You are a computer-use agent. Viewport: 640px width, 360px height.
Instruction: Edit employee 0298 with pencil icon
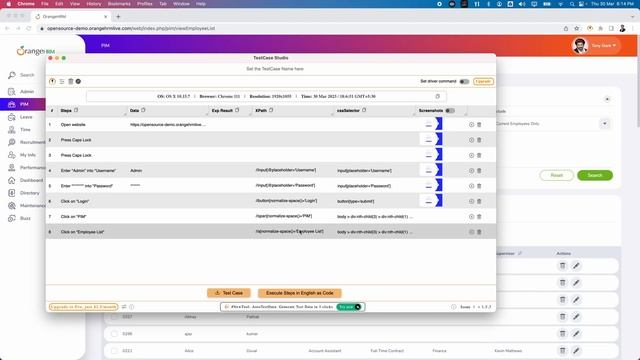576,333
